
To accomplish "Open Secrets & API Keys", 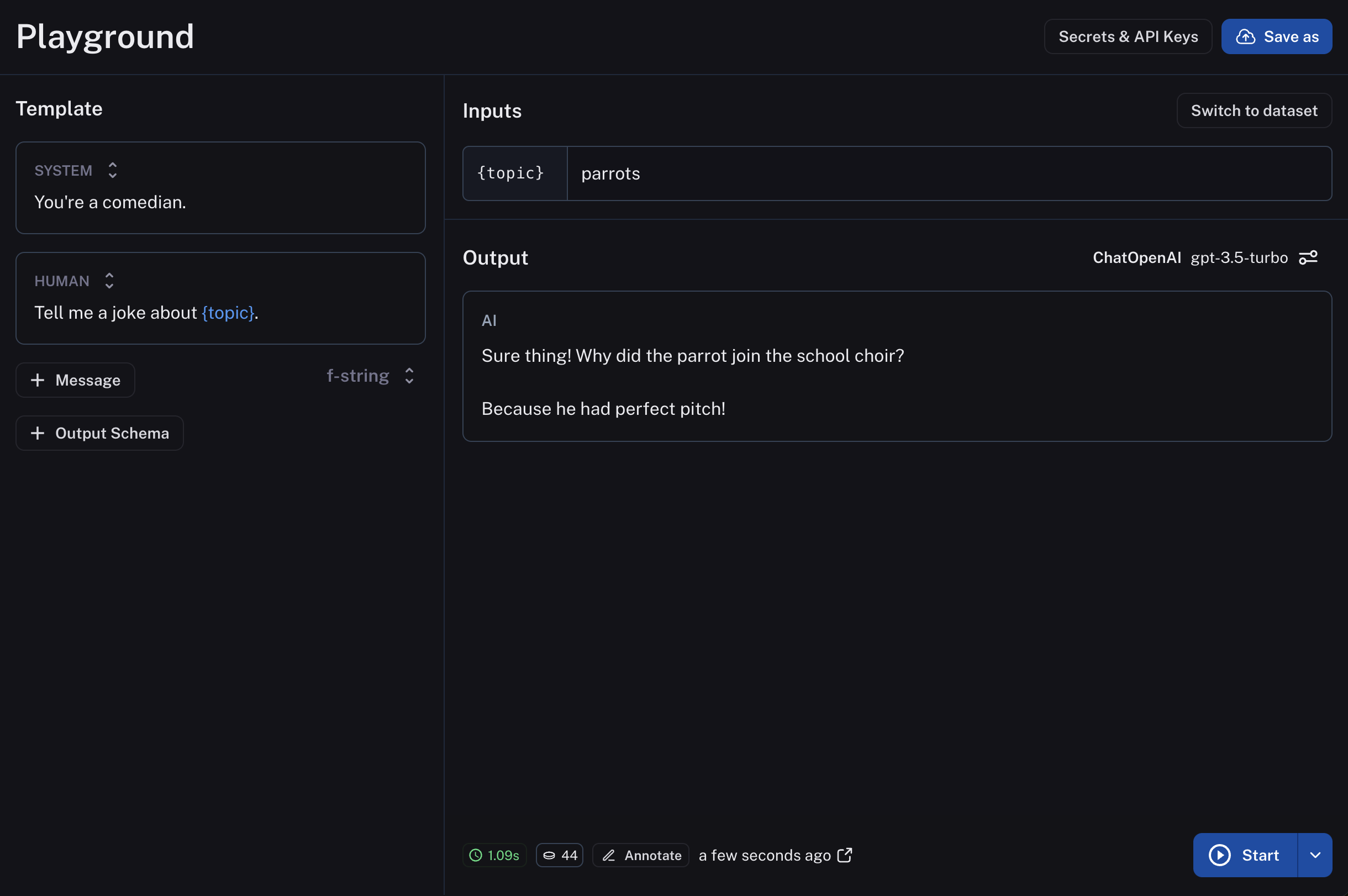I will click(x=1128, y=36).
